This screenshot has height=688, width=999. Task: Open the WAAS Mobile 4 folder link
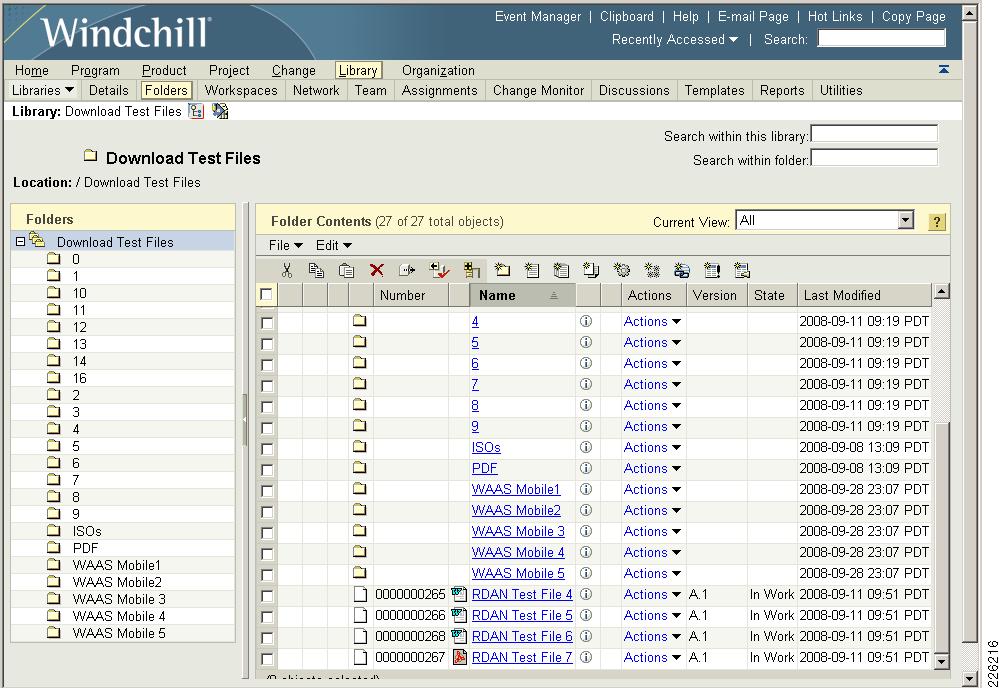tap(518, 552)
